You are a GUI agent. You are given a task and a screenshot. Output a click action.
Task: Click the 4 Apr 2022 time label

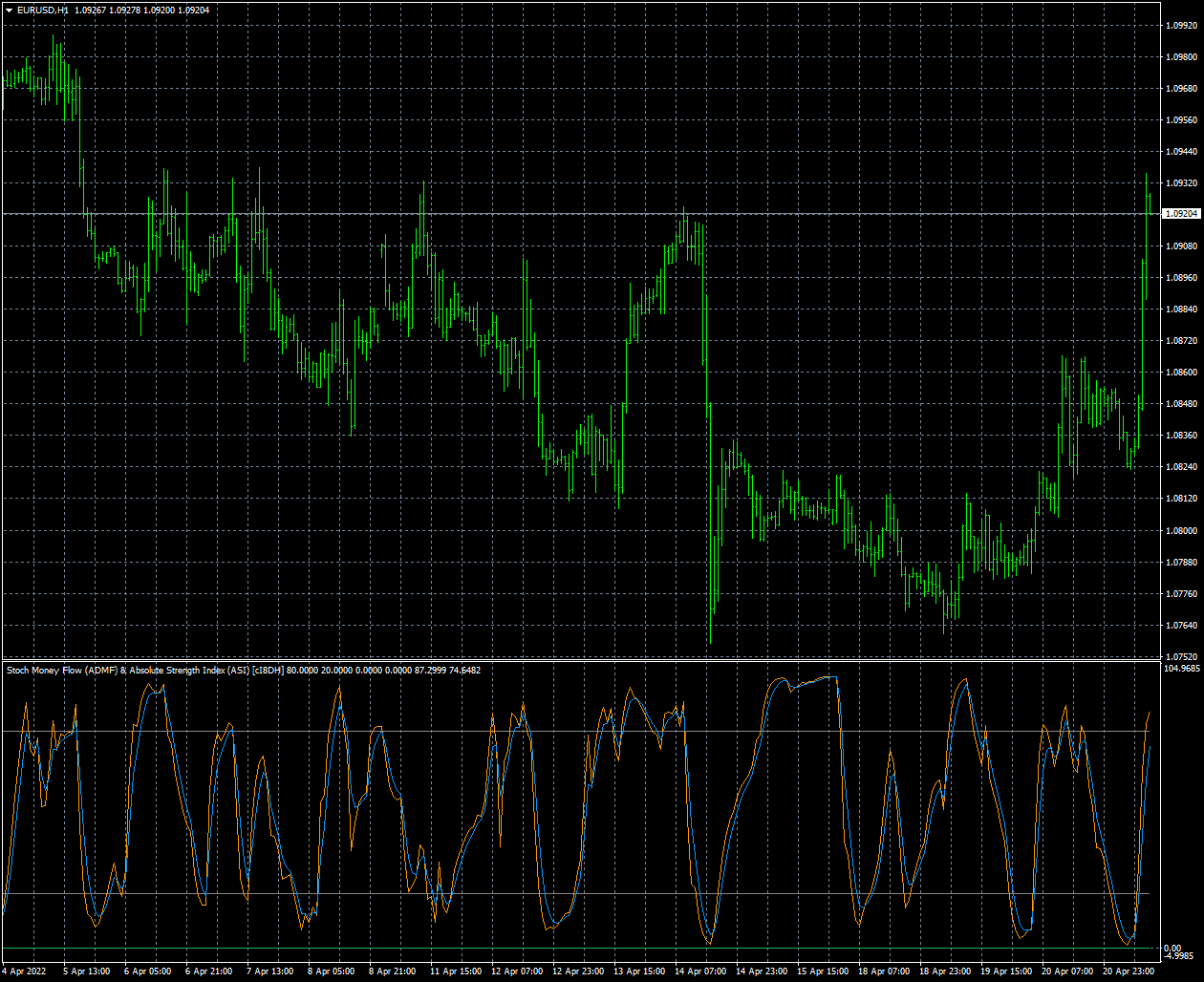coord(24,971)
